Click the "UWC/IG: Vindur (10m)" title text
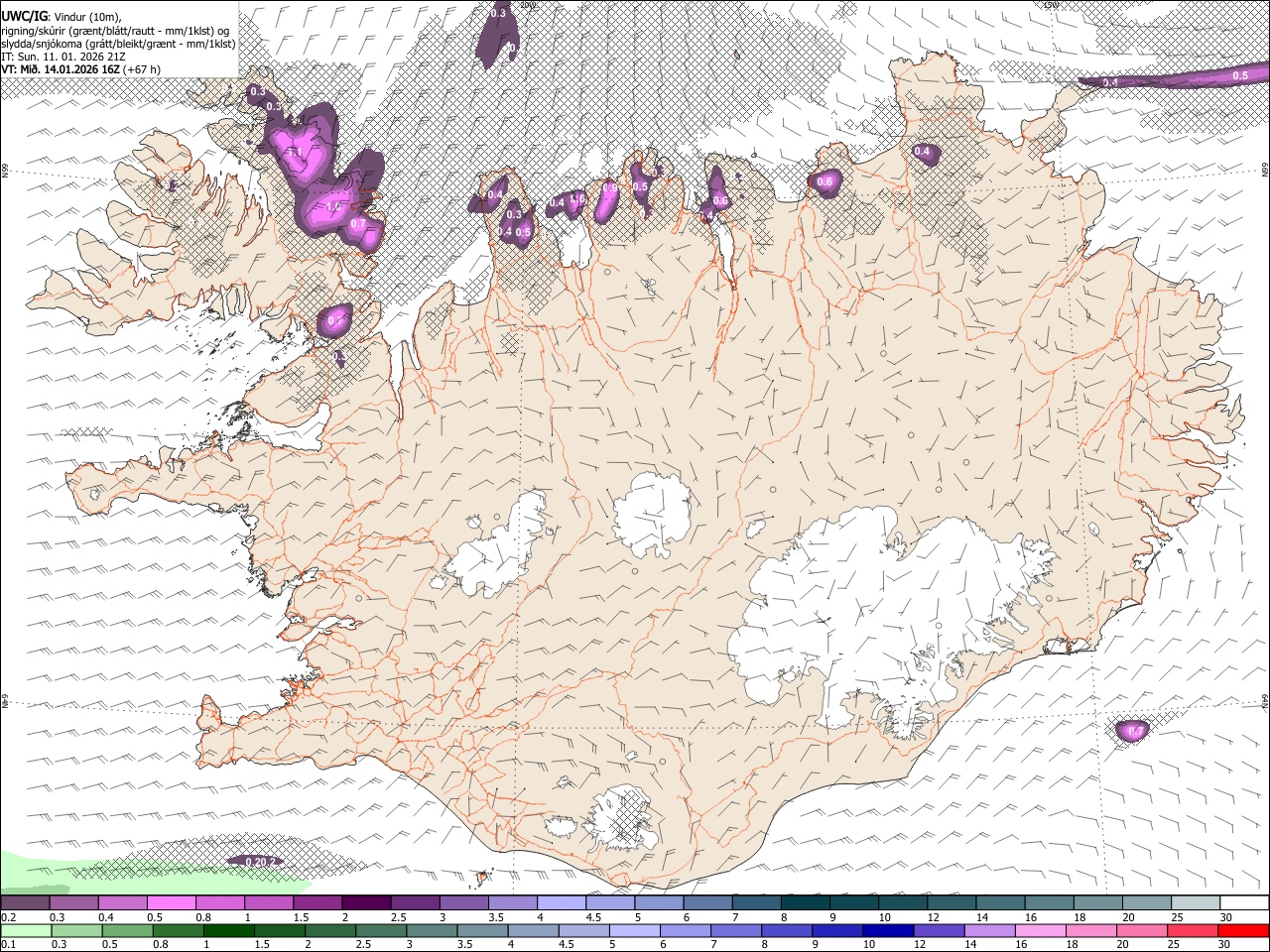 [61, 16]
